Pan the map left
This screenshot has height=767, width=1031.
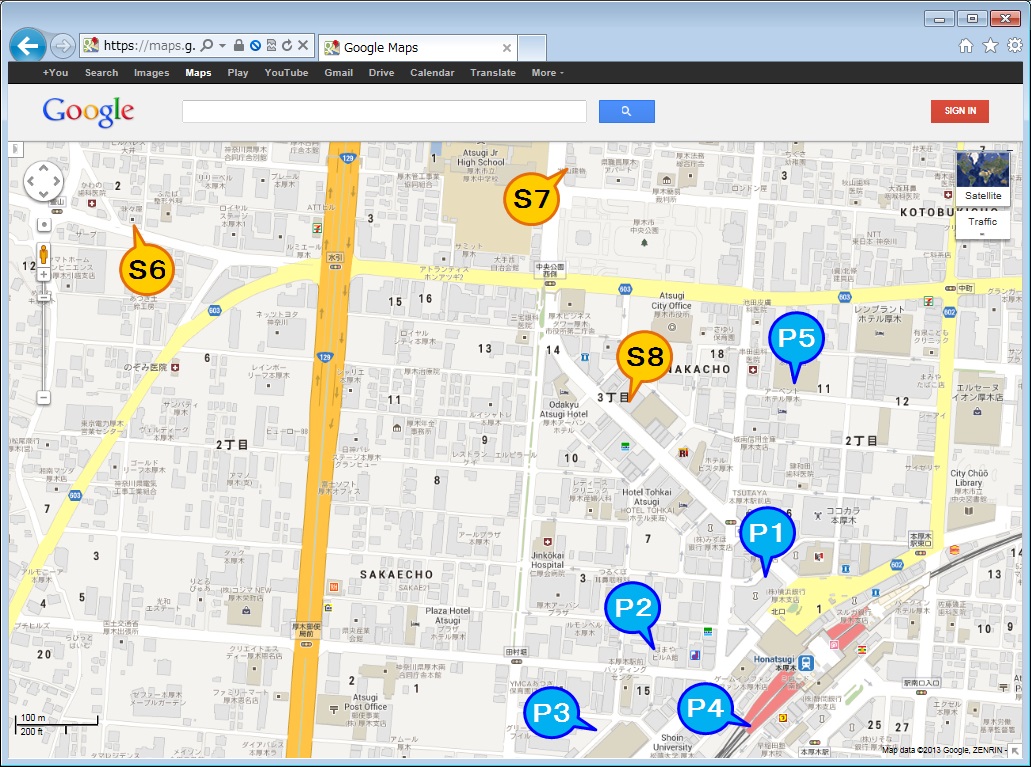[30, 181]
